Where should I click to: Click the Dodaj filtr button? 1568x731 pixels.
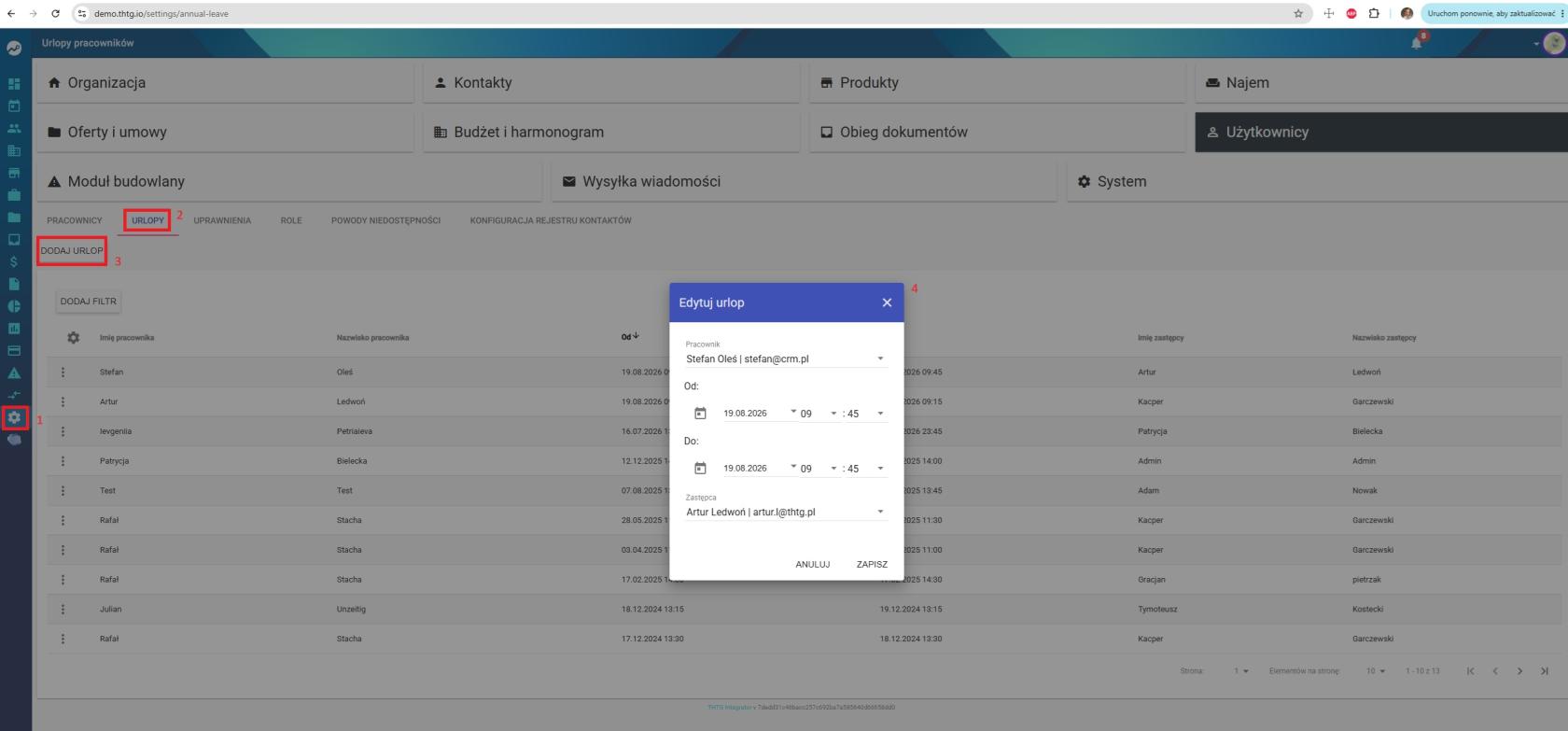[89, 302]
